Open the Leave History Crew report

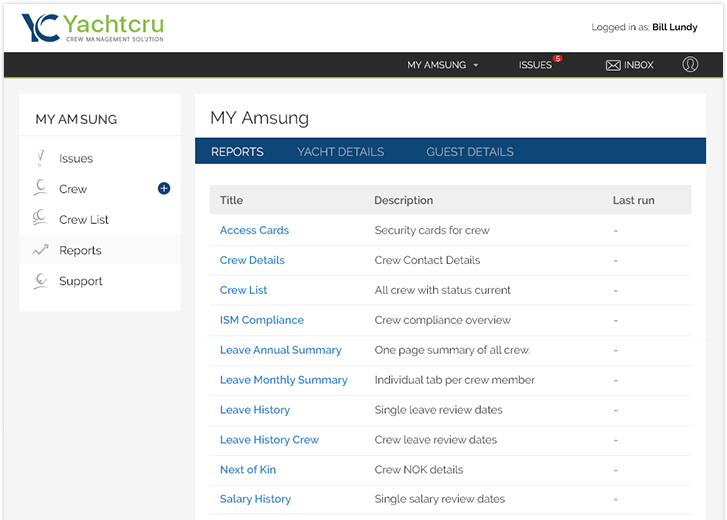click(269, 440)
